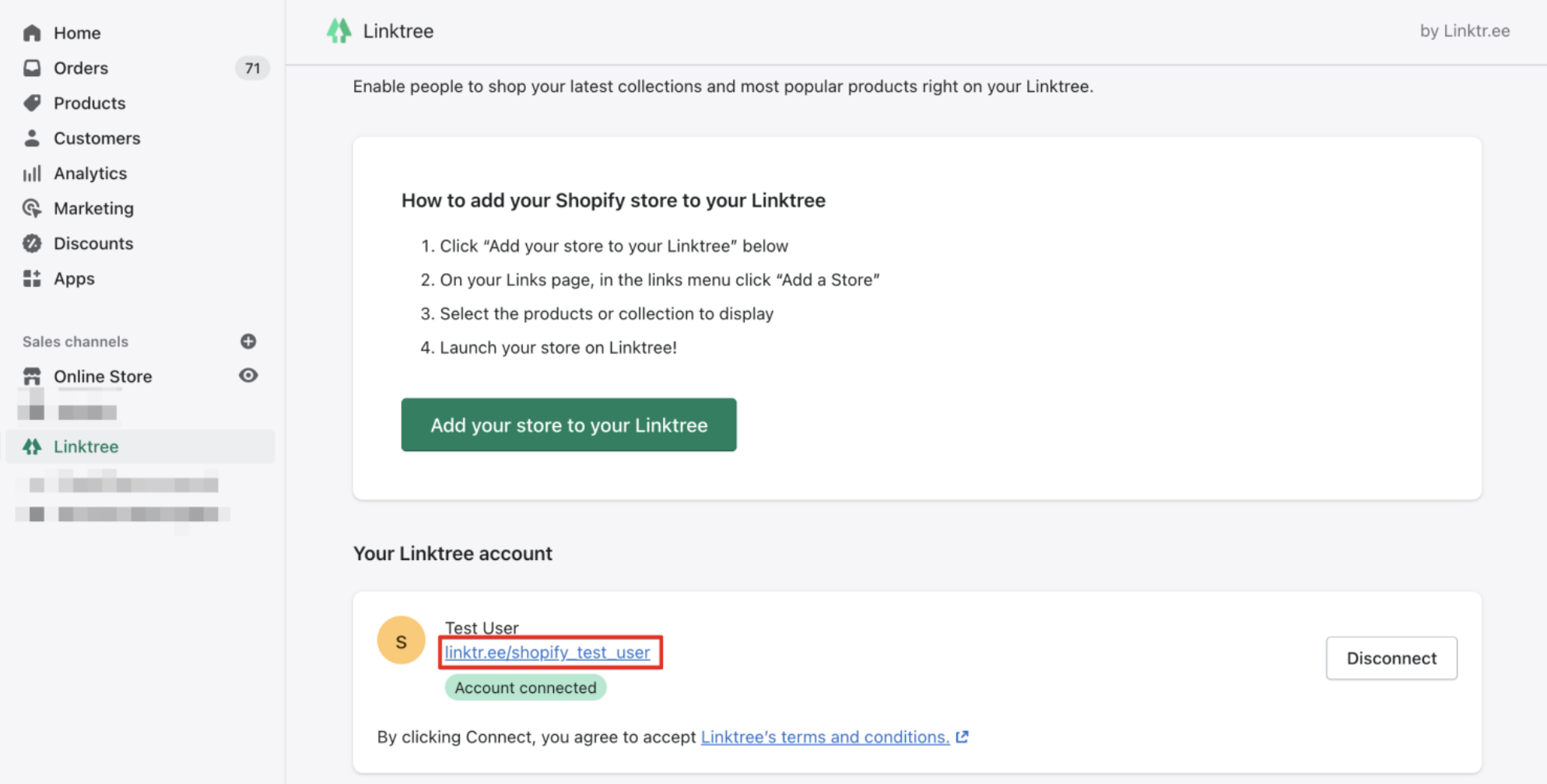
Task: Click the Discounts icon
Action: click(x=32, y=243)
